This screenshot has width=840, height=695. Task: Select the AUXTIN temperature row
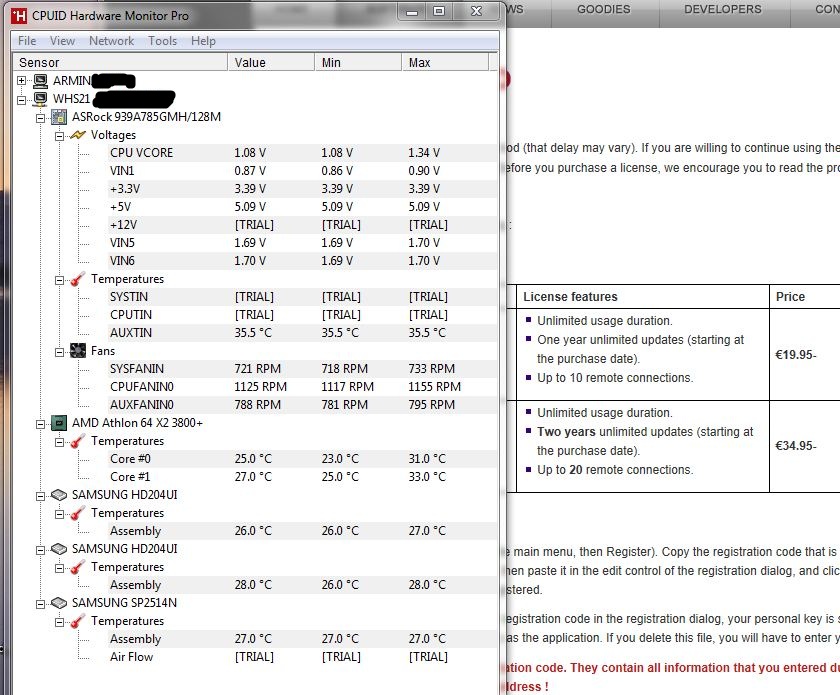(x=302, y=333)
